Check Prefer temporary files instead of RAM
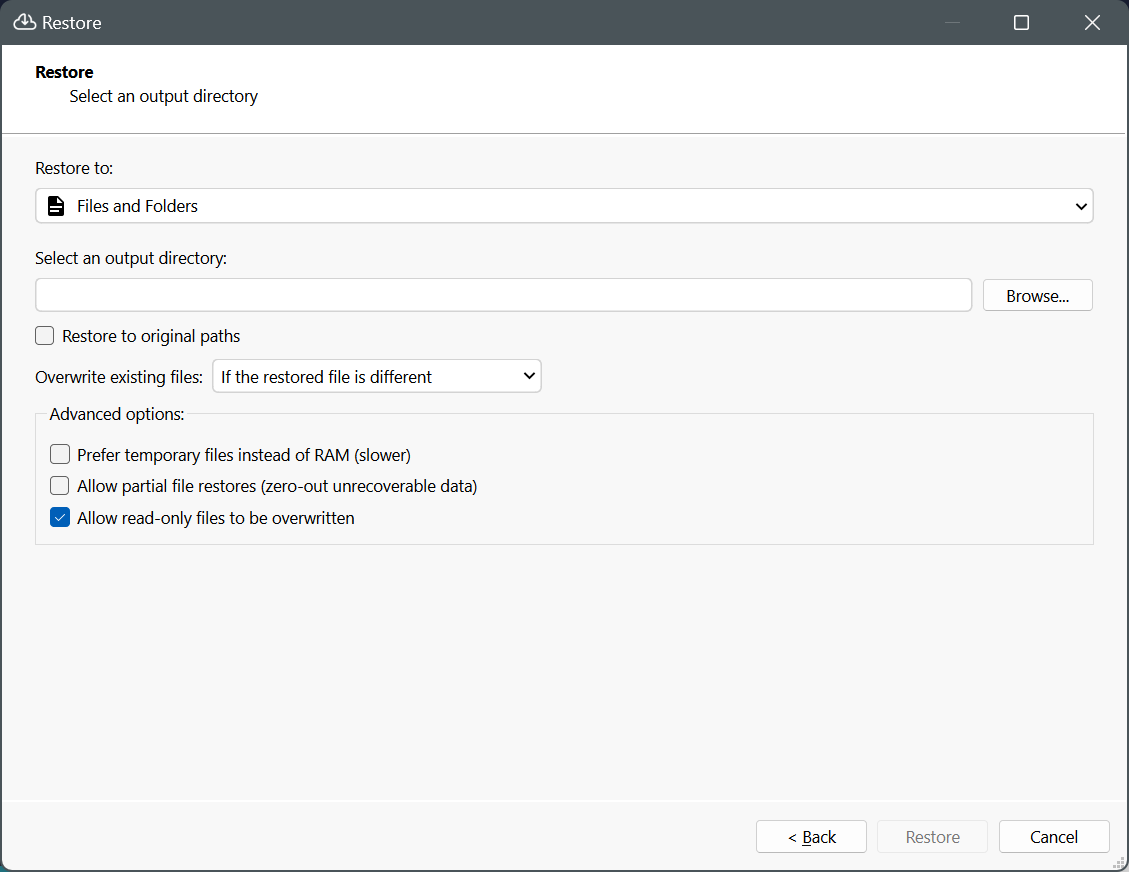 pos(60,455)
